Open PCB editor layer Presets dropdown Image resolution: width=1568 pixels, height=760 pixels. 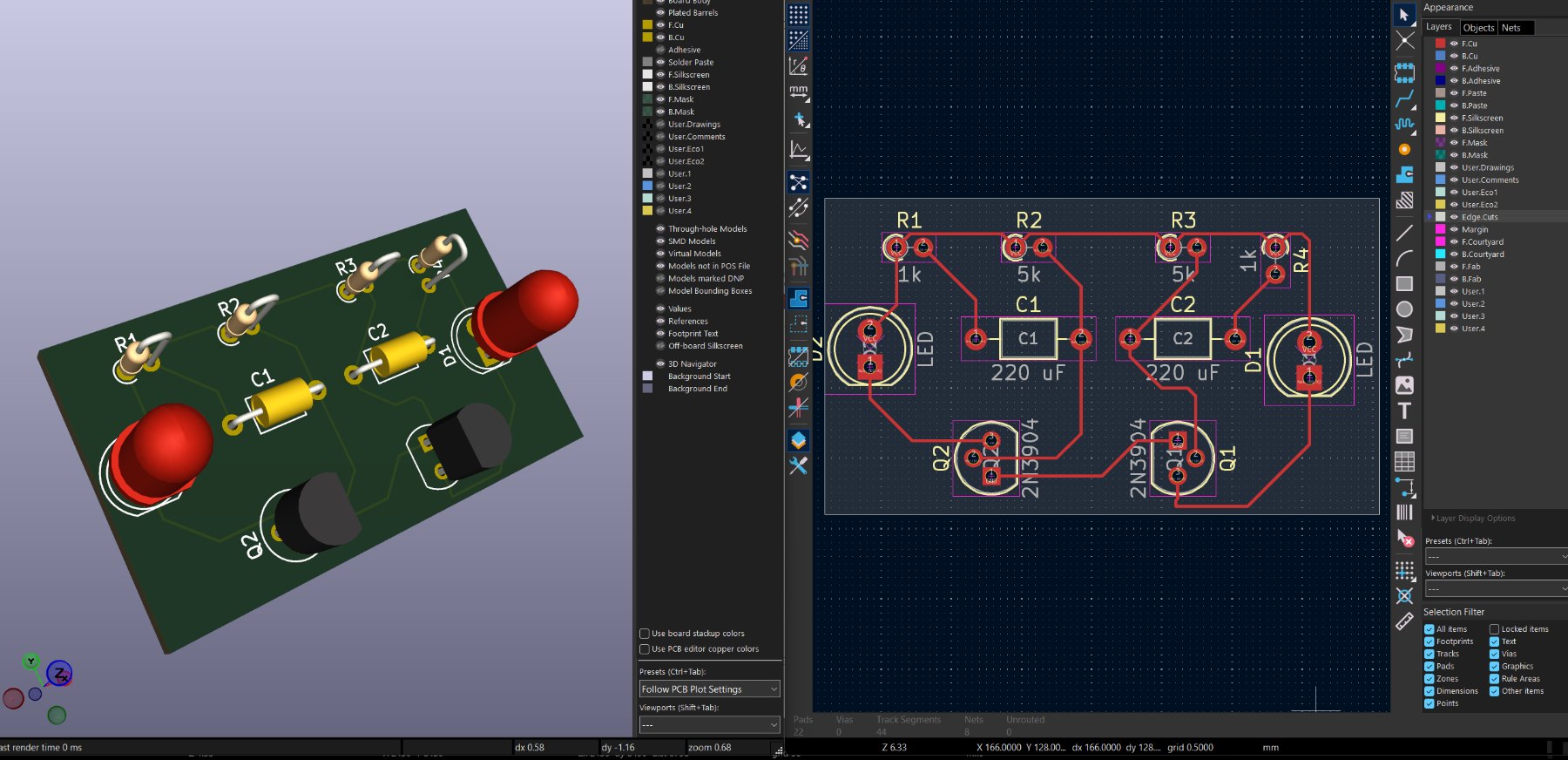[x=1496, y=557]
